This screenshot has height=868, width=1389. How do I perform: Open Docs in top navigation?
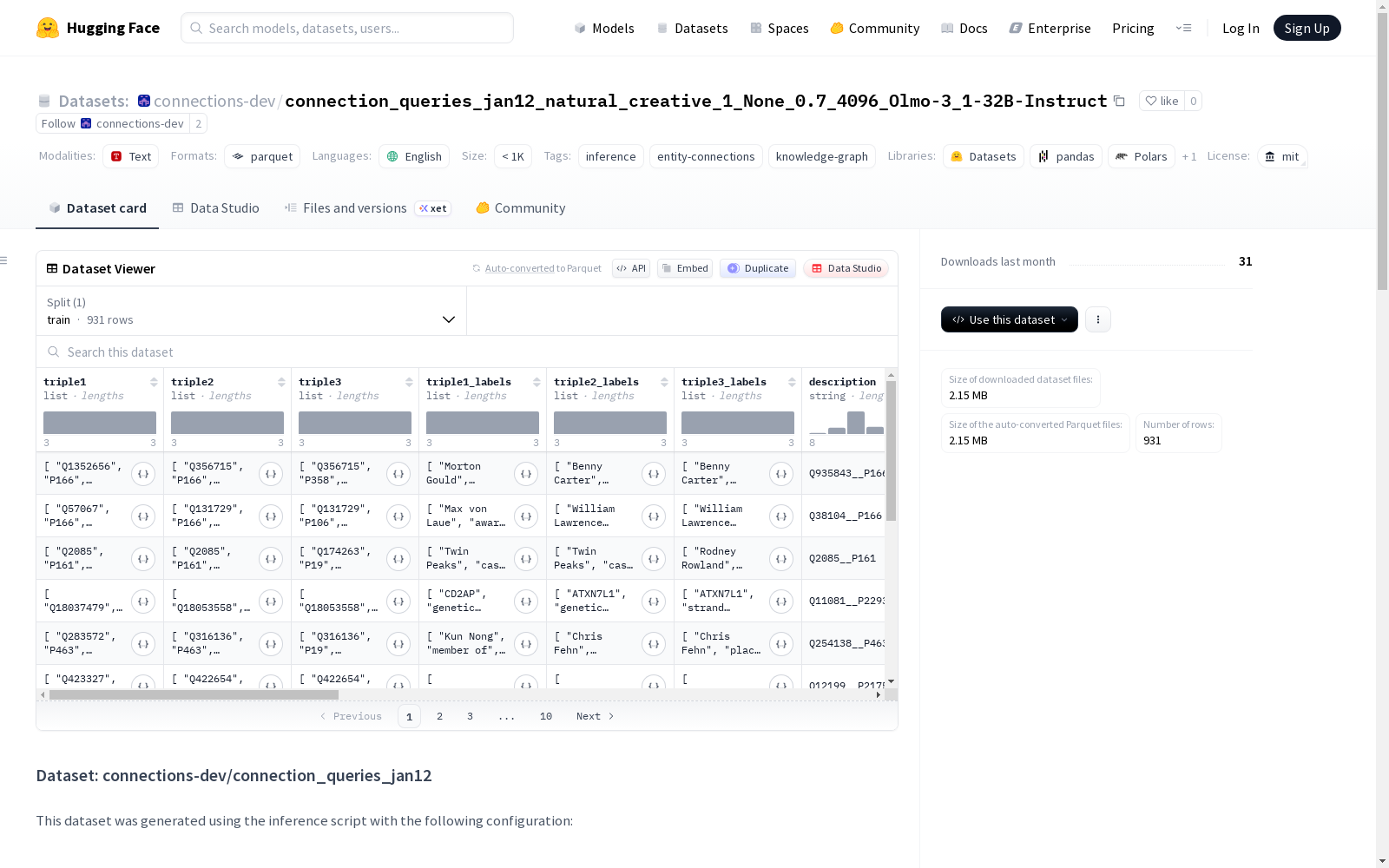click(x=964, y=28)
